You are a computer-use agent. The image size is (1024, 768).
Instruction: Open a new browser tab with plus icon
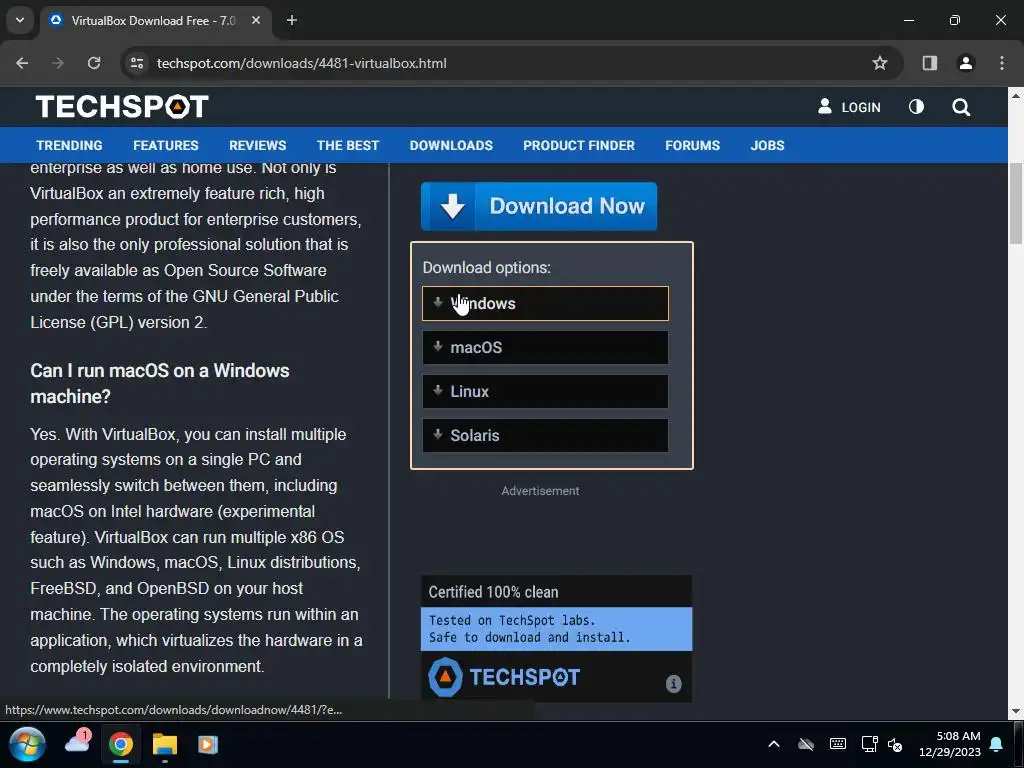[292, 21]
